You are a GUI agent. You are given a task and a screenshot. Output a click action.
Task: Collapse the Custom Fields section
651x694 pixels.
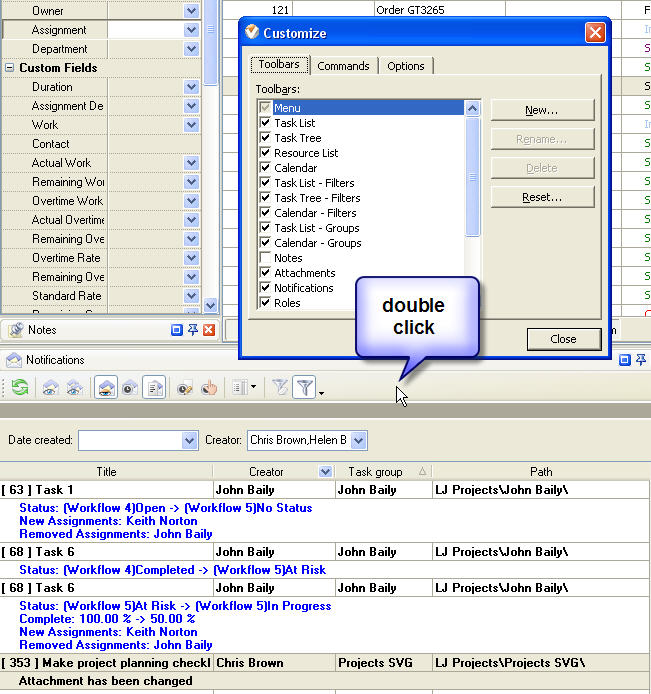pos(10,68)
